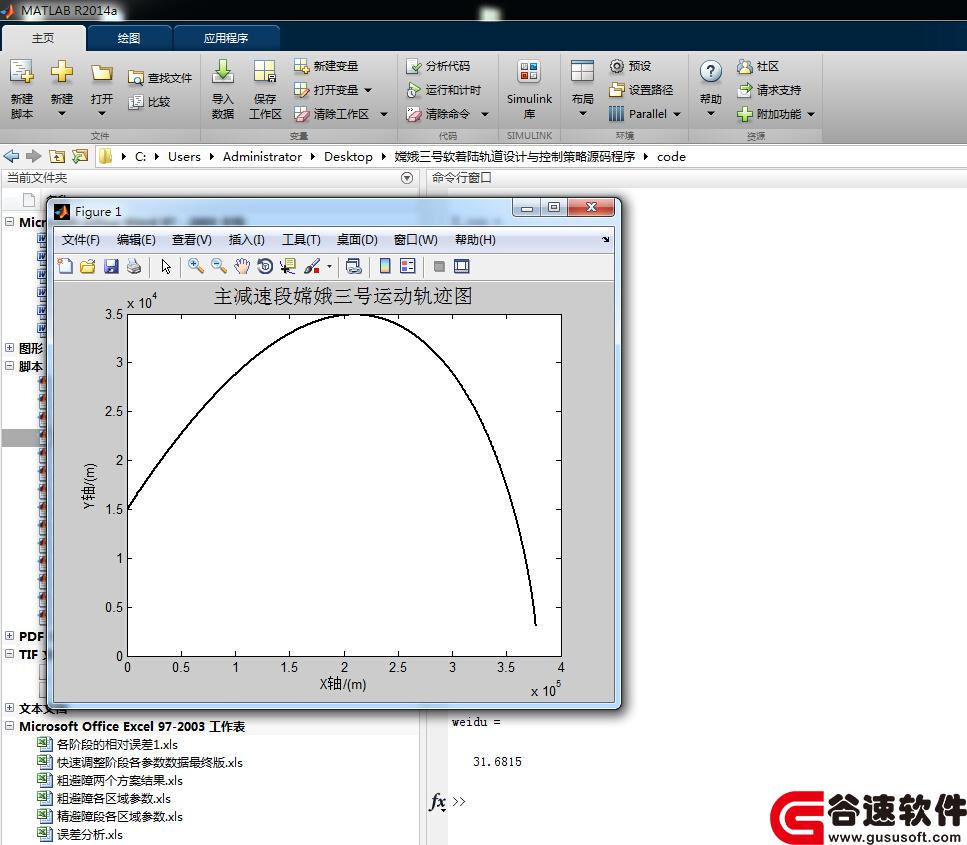Open the 文件(F) menu in Figure 1
Image resolution: width=967 pixels, height=845 pixels.
(80, 239)
